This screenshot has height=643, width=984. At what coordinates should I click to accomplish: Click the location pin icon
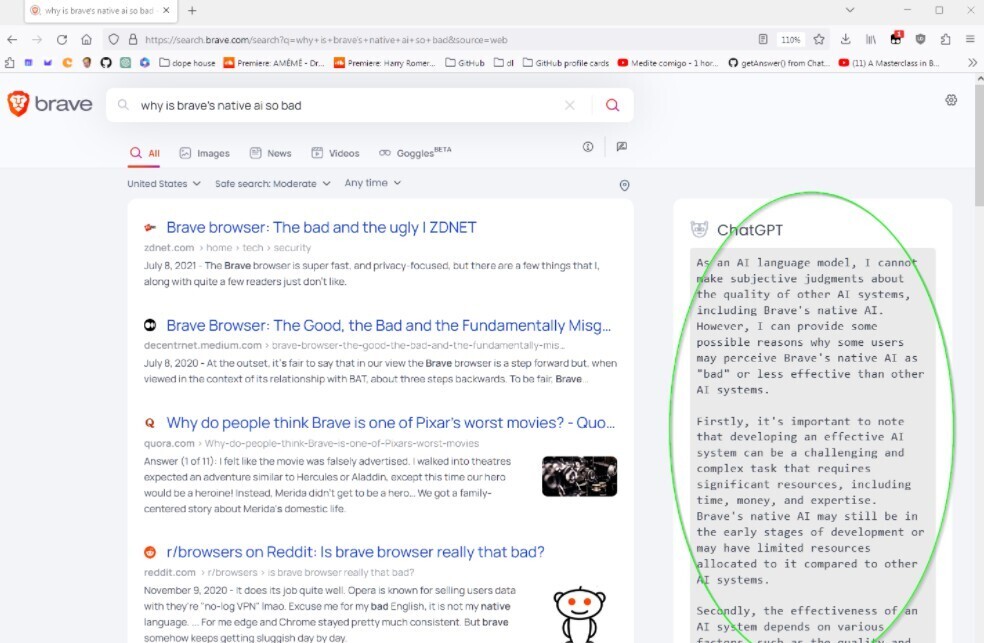pyautogui.click(x=625, y=185)
